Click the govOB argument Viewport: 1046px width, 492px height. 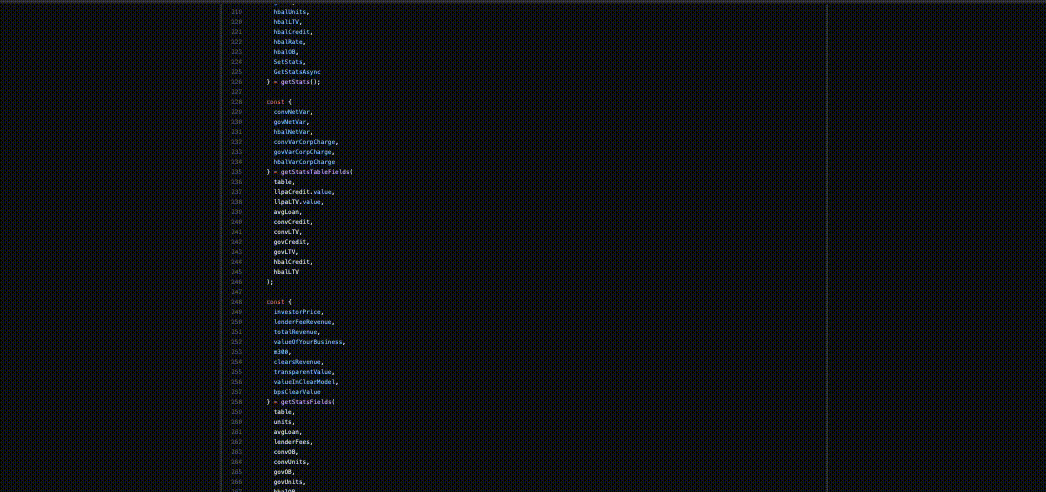pos(282,471)
